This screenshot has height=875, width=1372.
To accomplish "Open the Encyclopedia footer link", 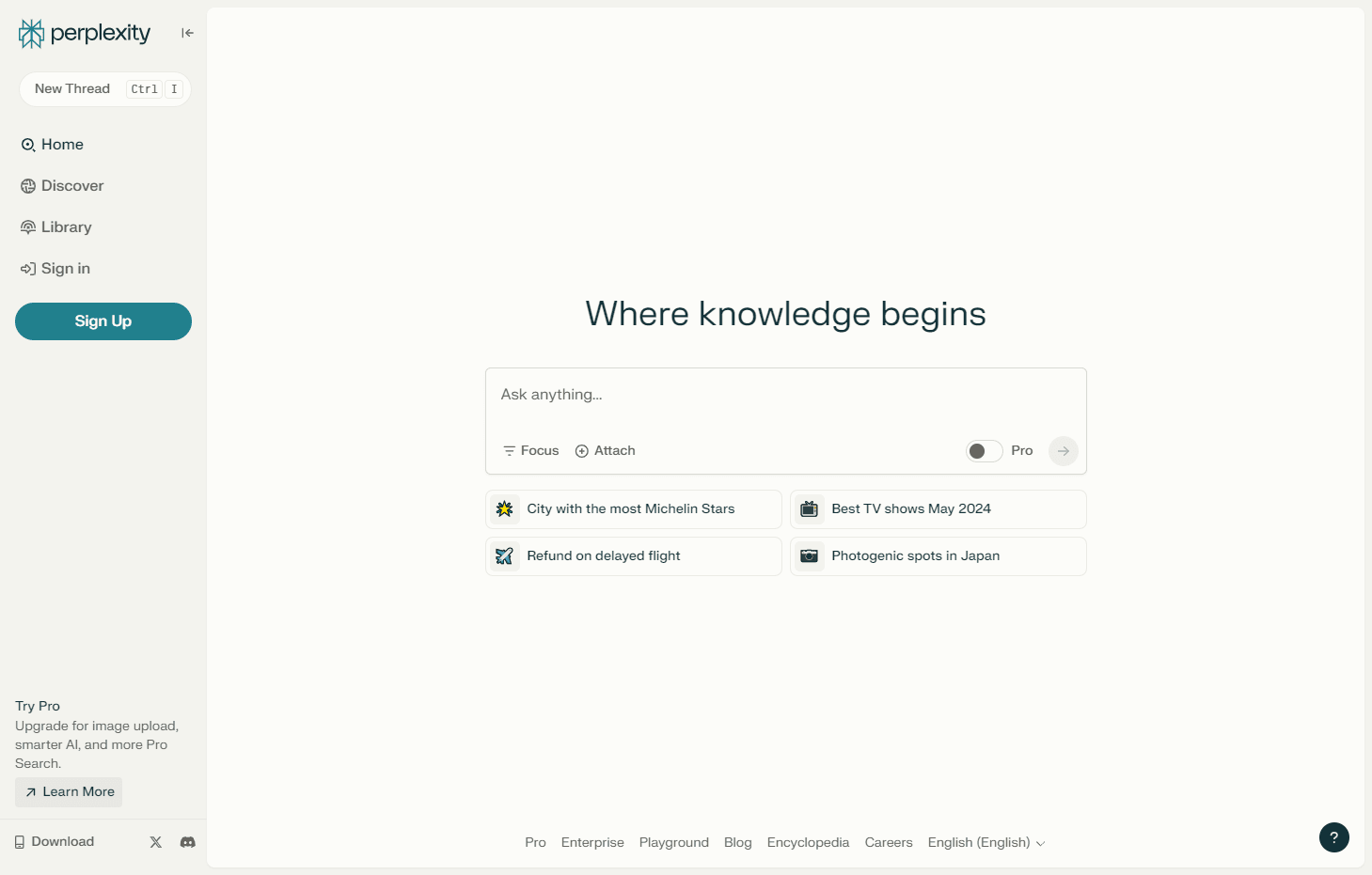I will pyautogui.click(x=808, y=843).
